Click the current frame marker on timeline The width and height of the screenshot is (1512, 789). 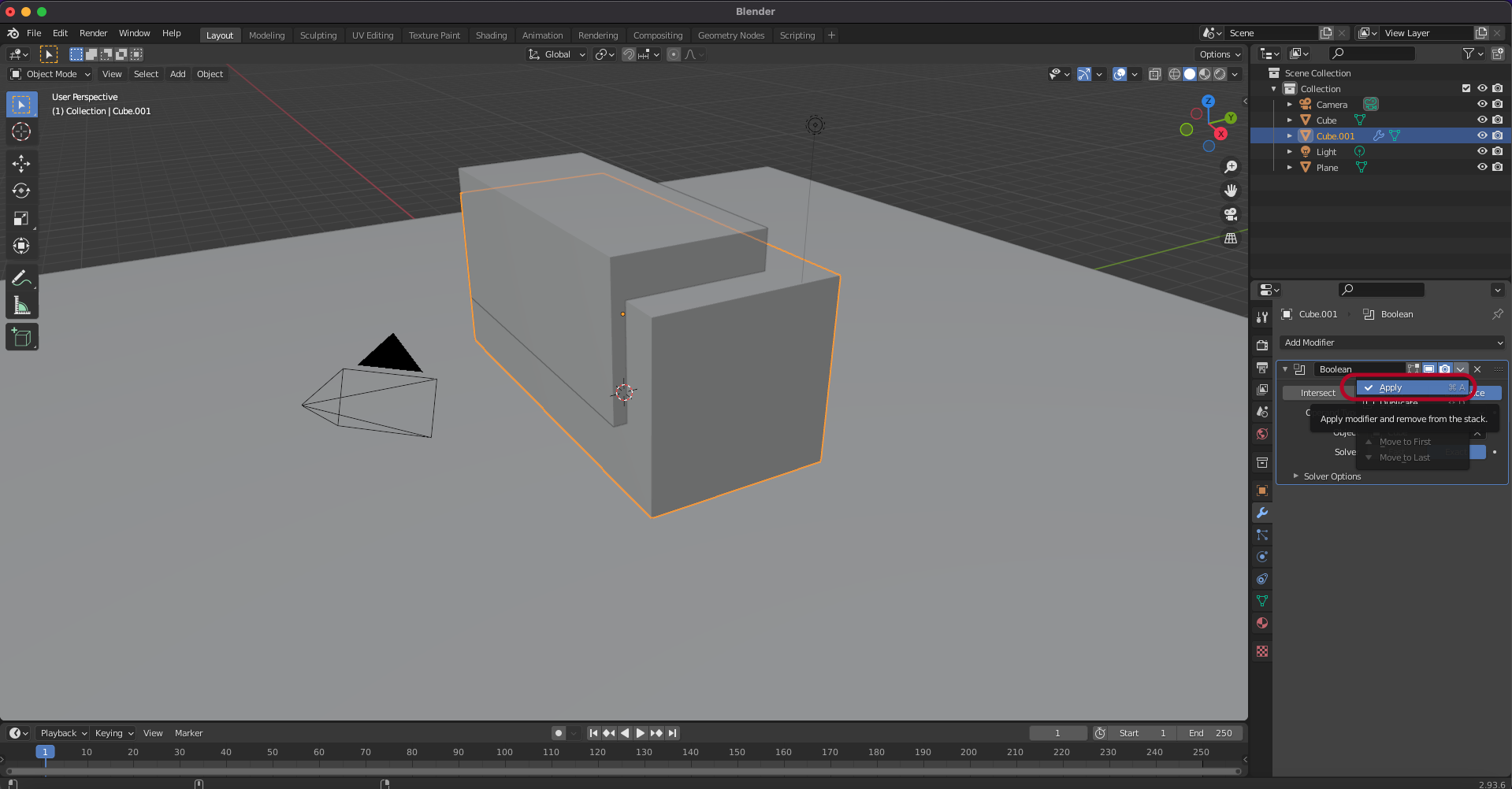[45, 752]
